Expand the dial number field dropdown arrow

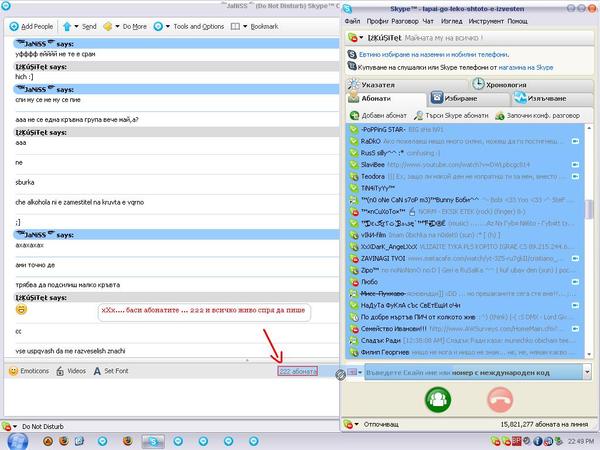pyautogui.click(x=587, y=372)
